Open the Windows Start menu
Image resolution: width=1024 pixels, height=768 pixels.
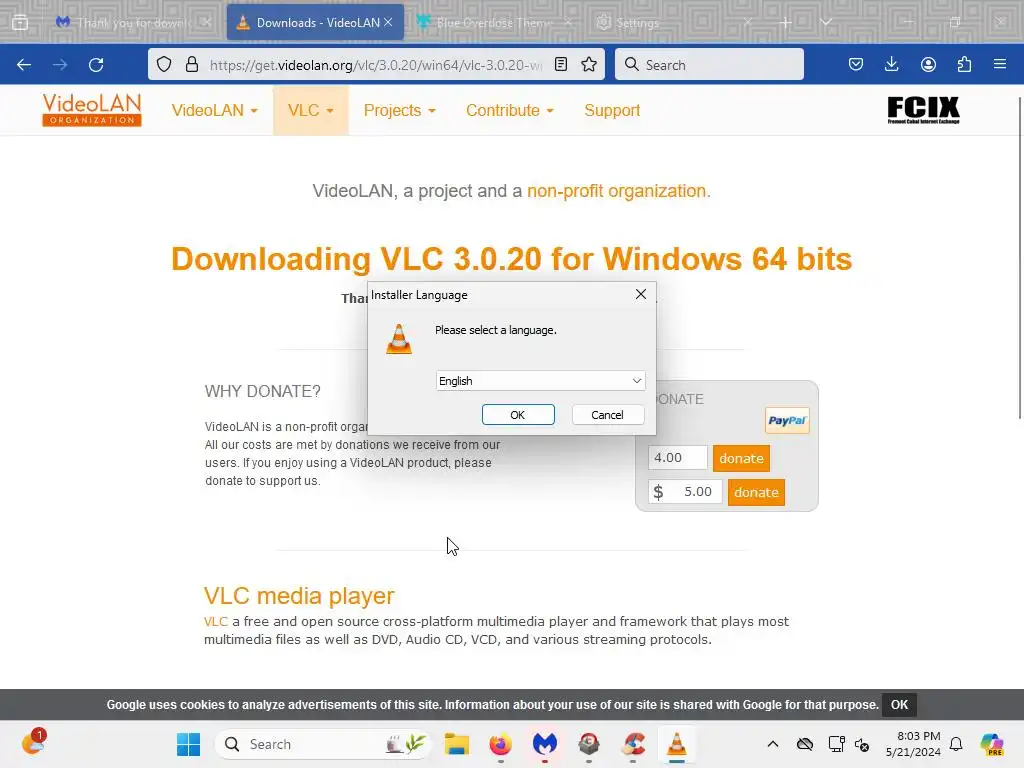pos(189,744)
